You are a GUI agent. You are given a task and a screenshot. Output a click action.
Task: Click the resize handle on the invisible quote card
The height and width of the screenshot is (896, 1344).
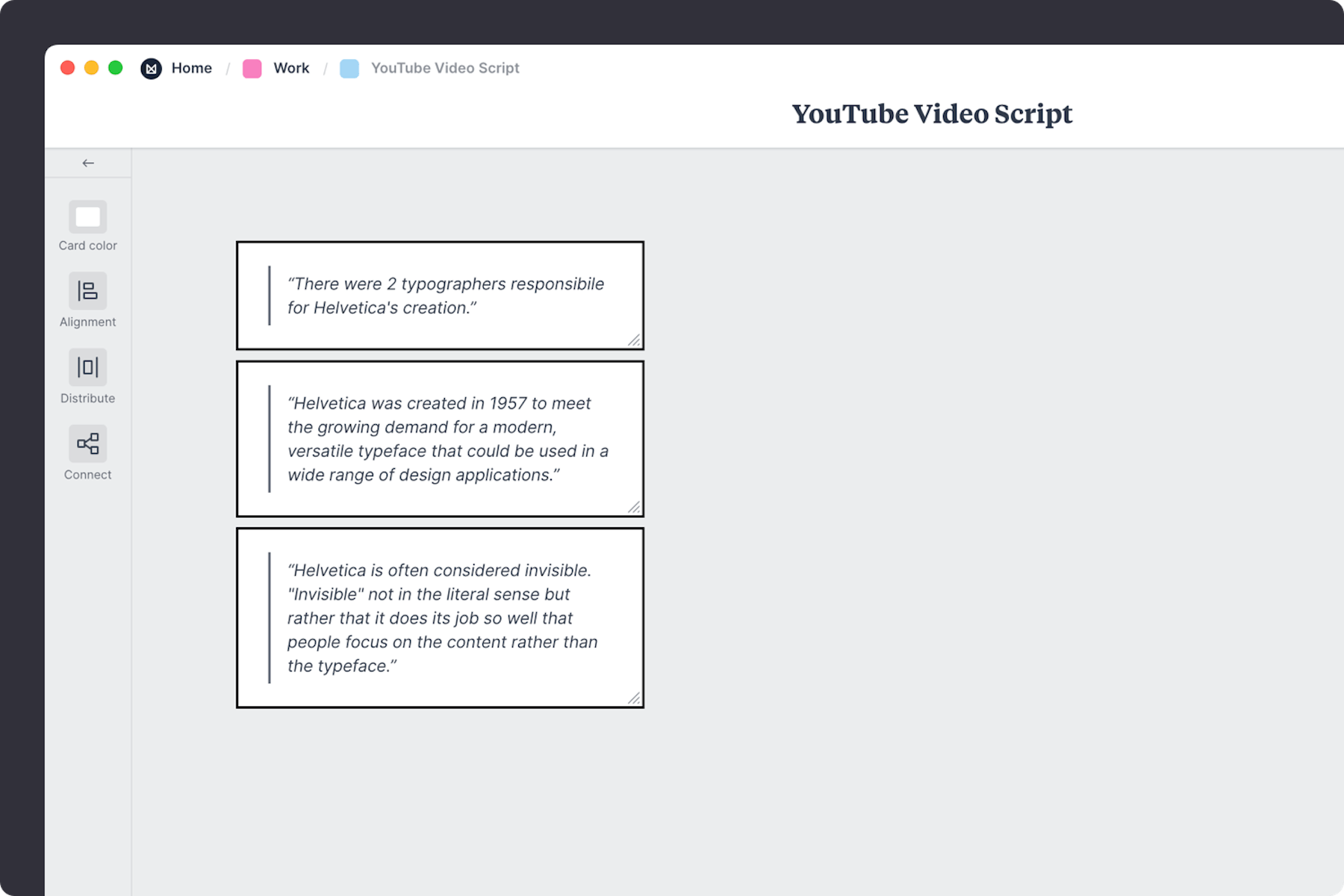coord(635,699)
